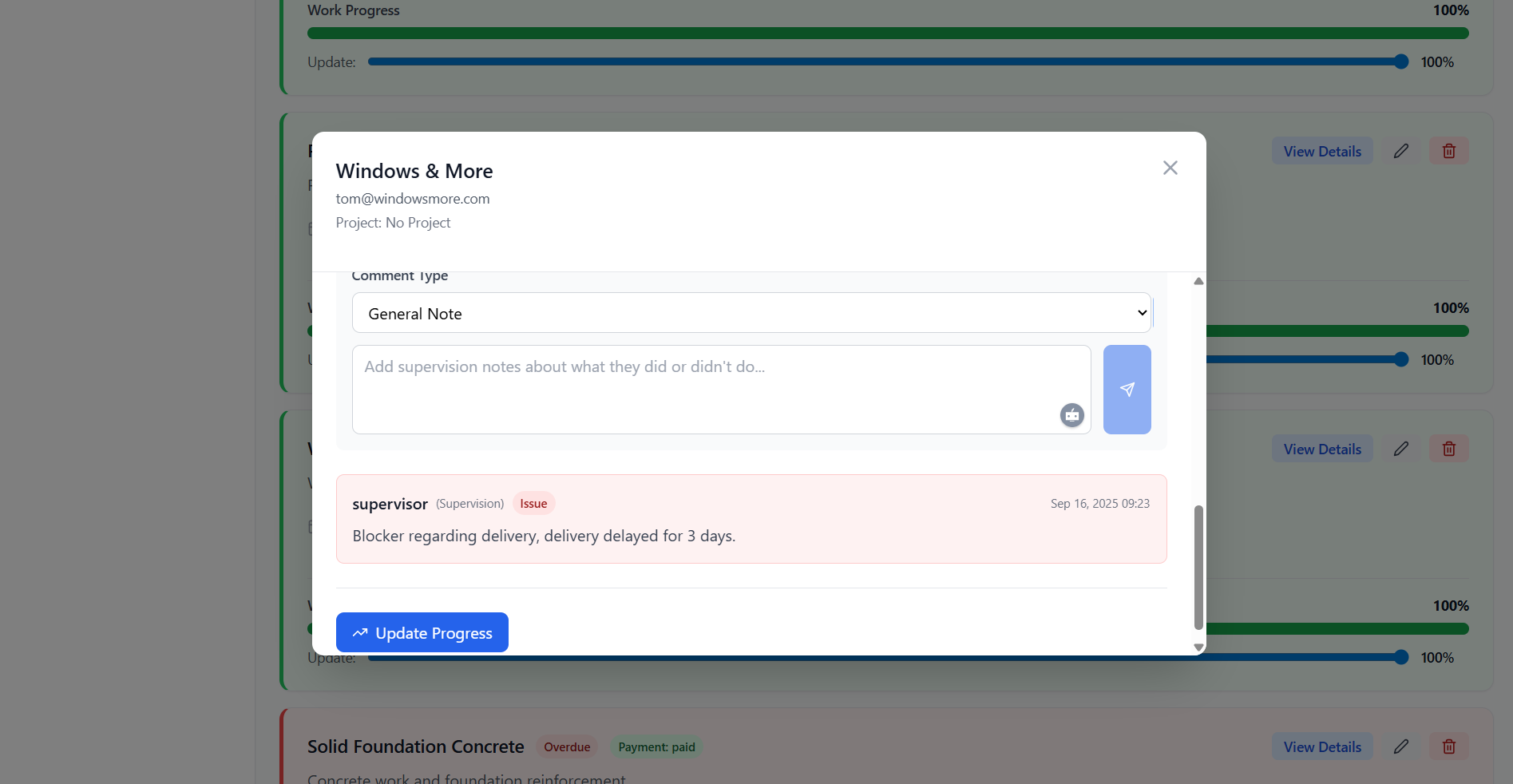Viewport: 1513px width, 784px height.
Task: Close the Windows & More dialog
Action: 1170,168
